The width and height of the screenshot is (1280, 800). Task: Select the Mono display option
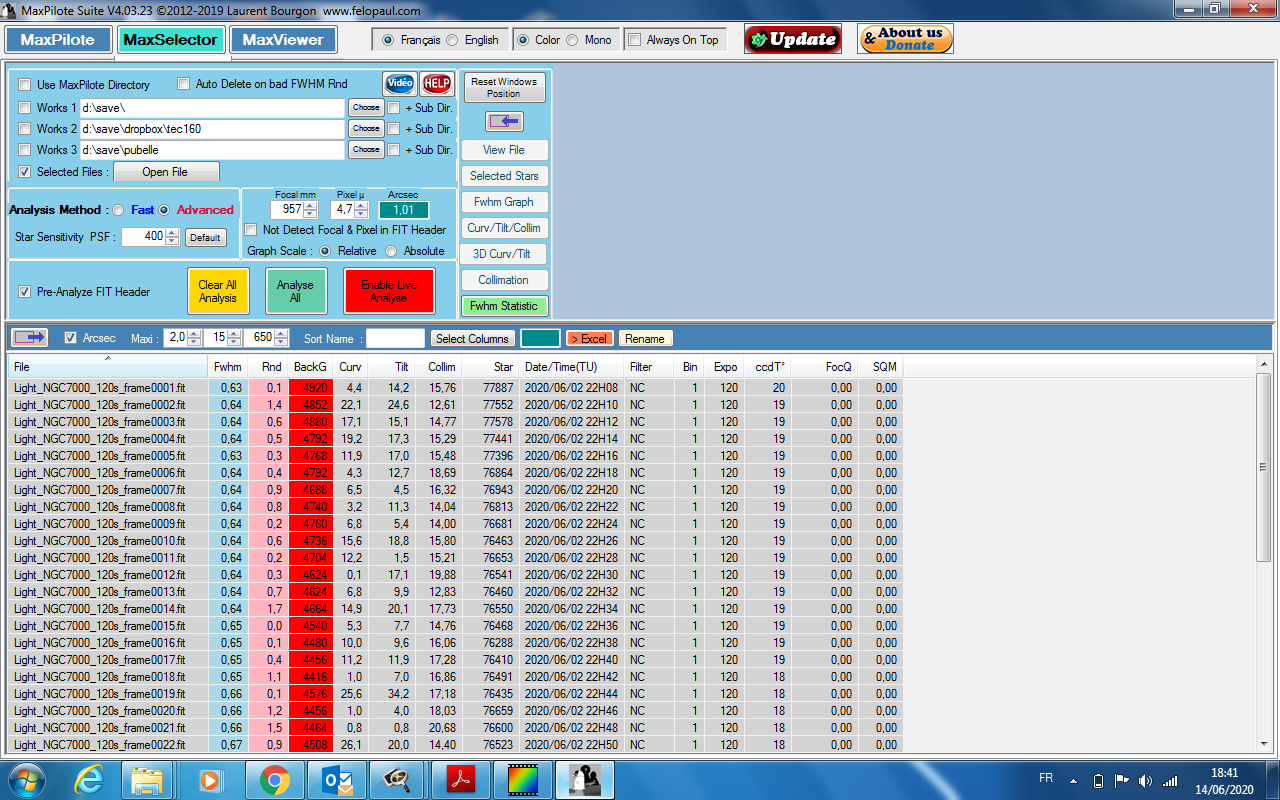[572, 40]
